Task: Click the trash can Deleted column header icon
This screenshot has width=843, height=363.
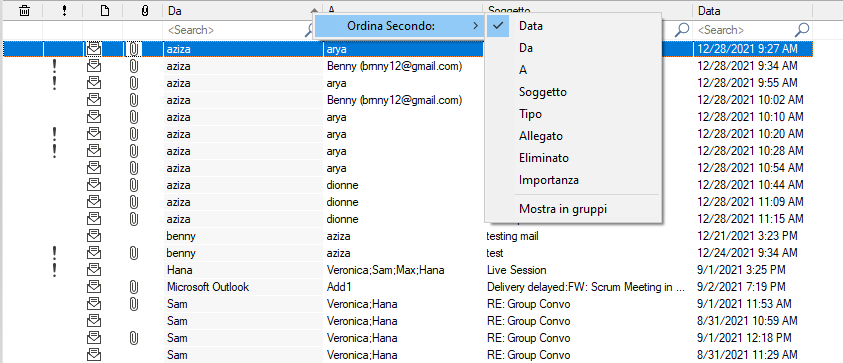Action: [x=24, y=10]
